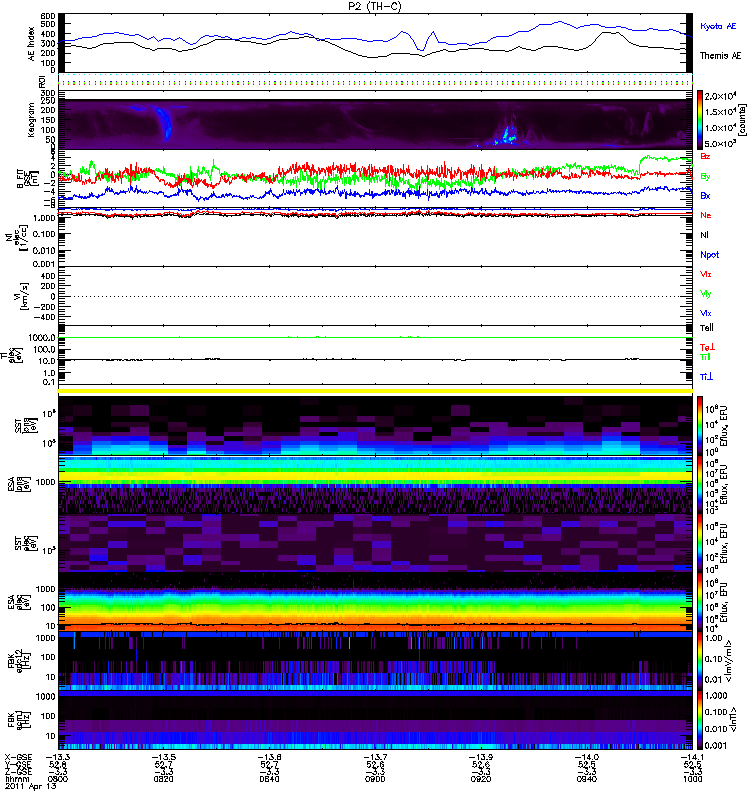Click the 2011 Apr 13 date label

31,786
